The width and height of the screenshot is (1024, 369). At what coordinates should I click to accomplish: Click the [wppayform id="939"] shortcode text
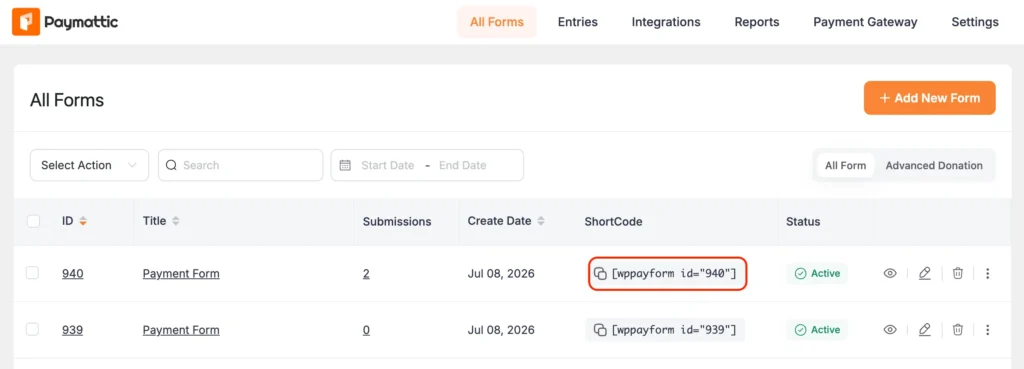tap(674, 330)
